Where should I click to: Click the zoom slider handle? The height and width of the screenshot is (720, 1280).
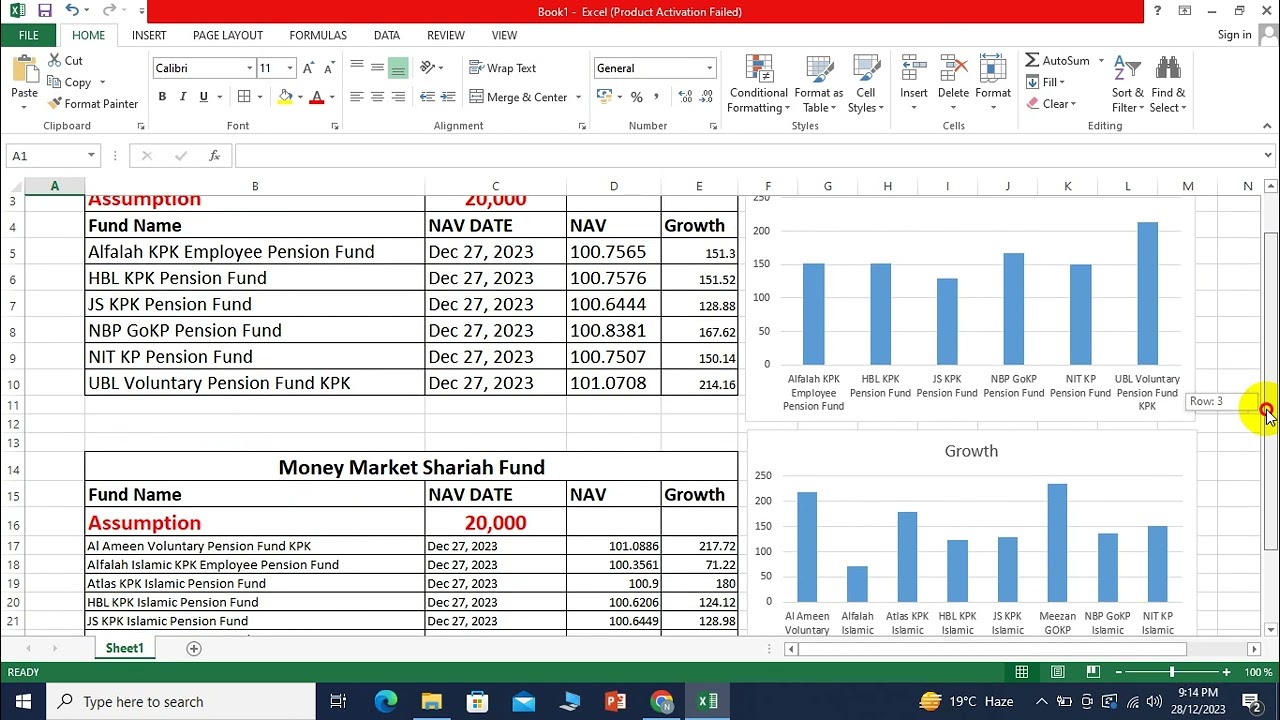[1171, 672]
